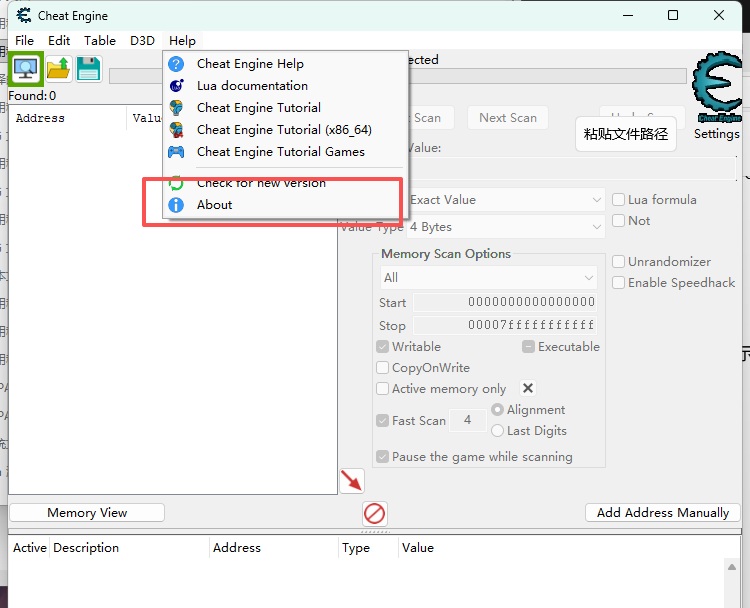Viewport: 750px width, 608px height.
Task: Click the Next Scan button
Action: [507, 118]
